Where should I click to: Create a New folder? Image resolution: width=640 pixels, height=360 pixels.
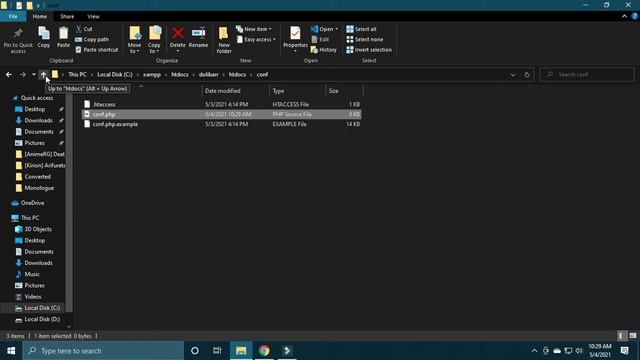coord(224,40)
